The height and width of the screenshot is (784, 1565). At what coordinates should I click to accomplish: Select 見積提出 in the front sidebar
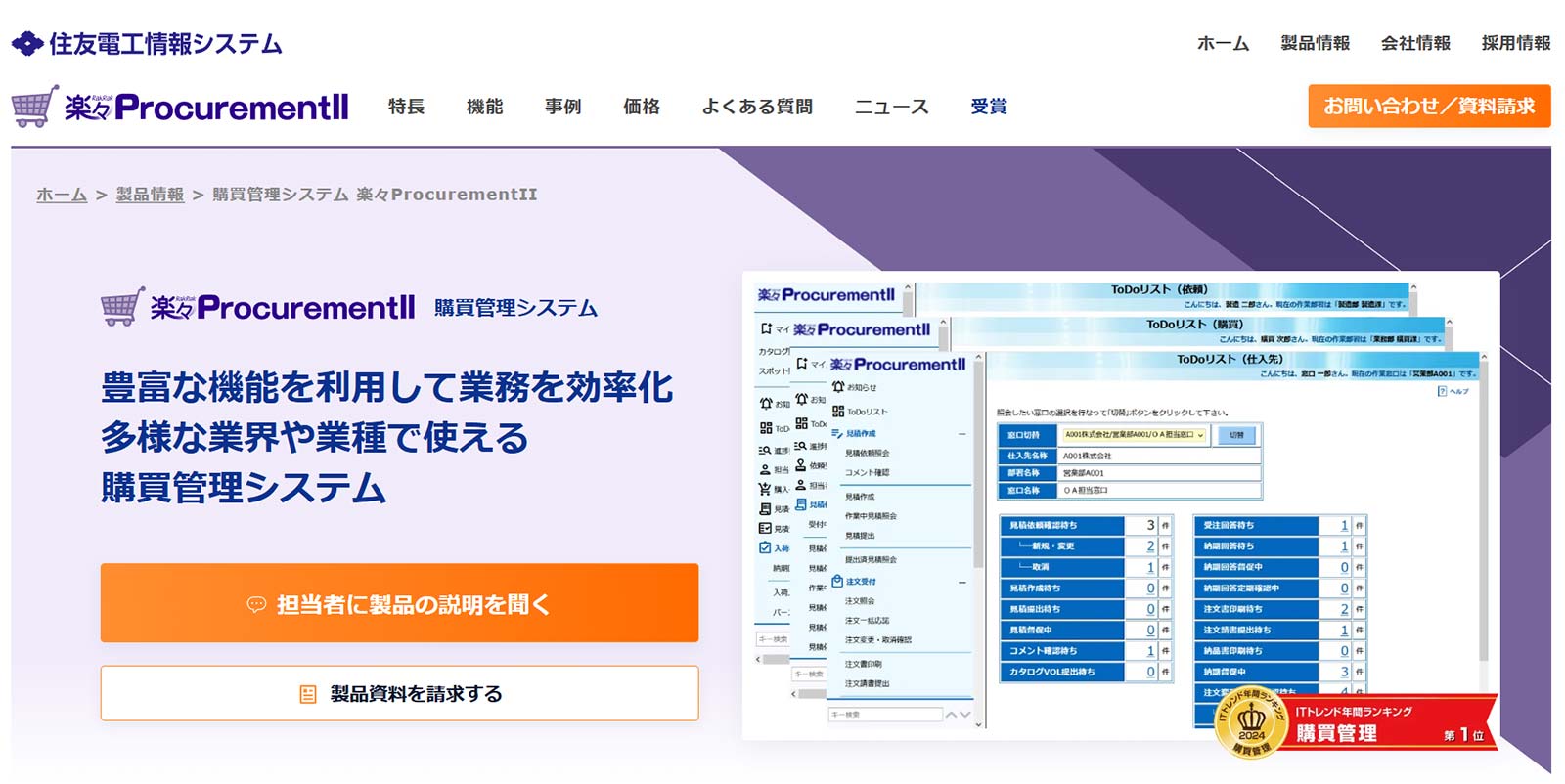[860, 536]
